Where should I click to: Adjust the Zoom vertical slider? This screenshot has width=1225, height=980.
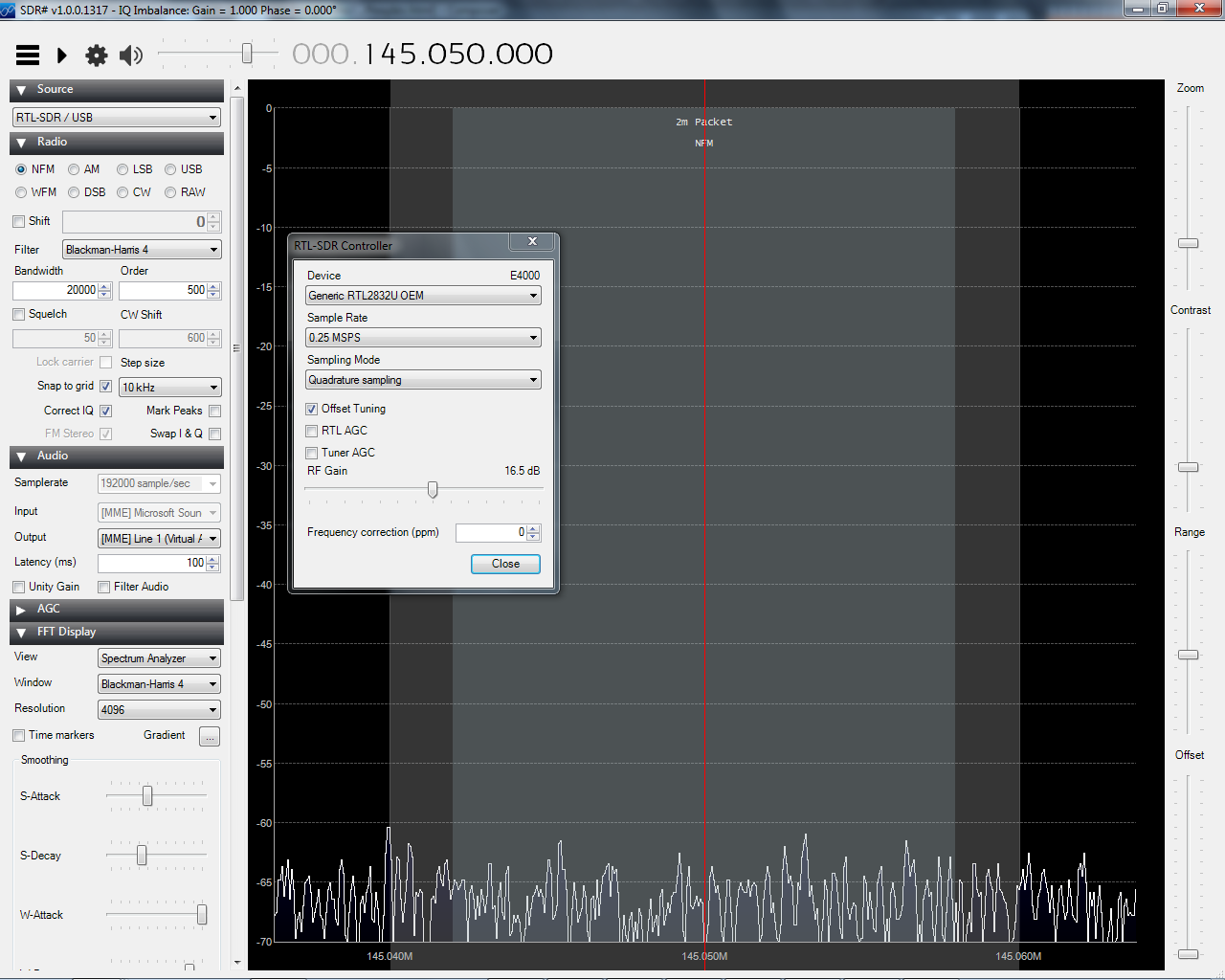click(1188, 243)
